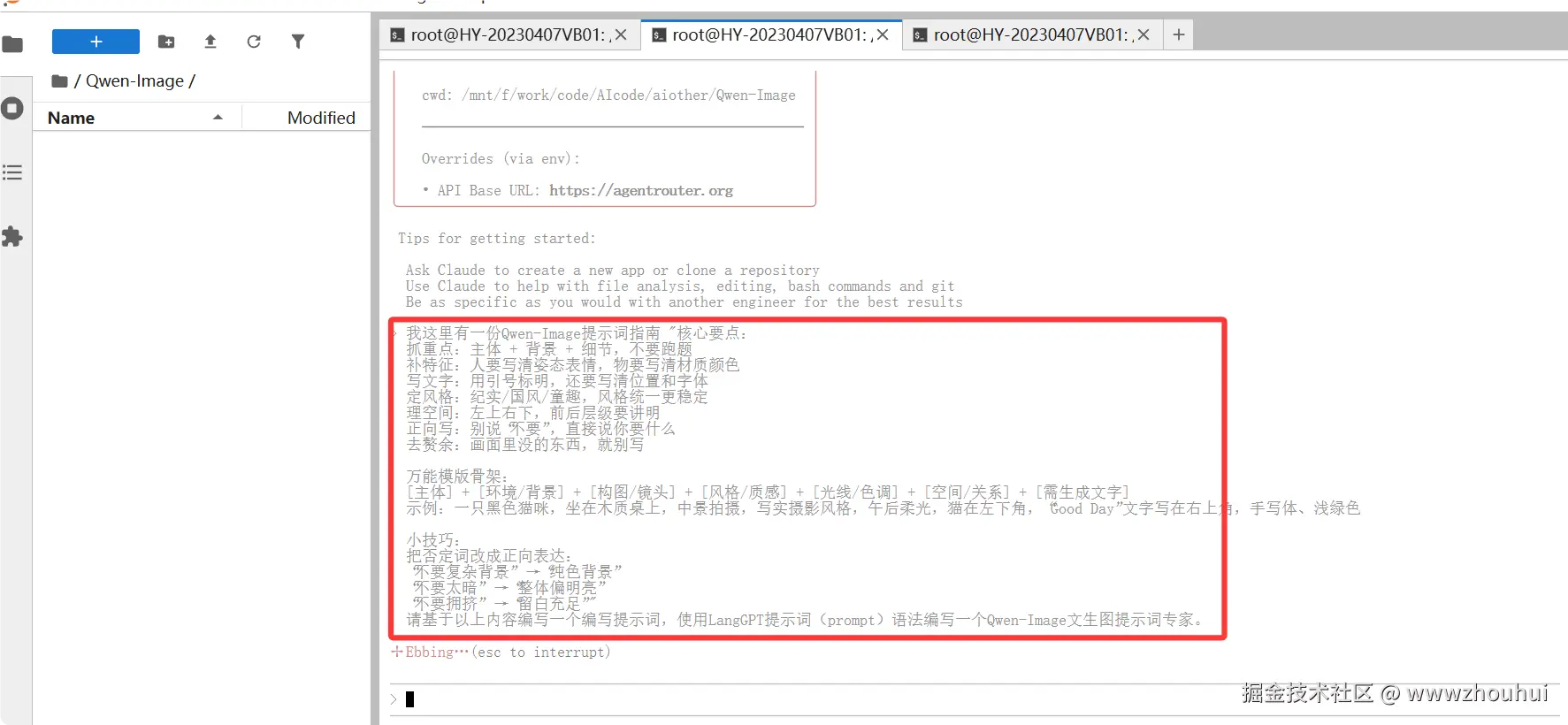Switch to the first terminal tab
The width and height of the screenshot is (1568, 725).
[x=509, y=35]
